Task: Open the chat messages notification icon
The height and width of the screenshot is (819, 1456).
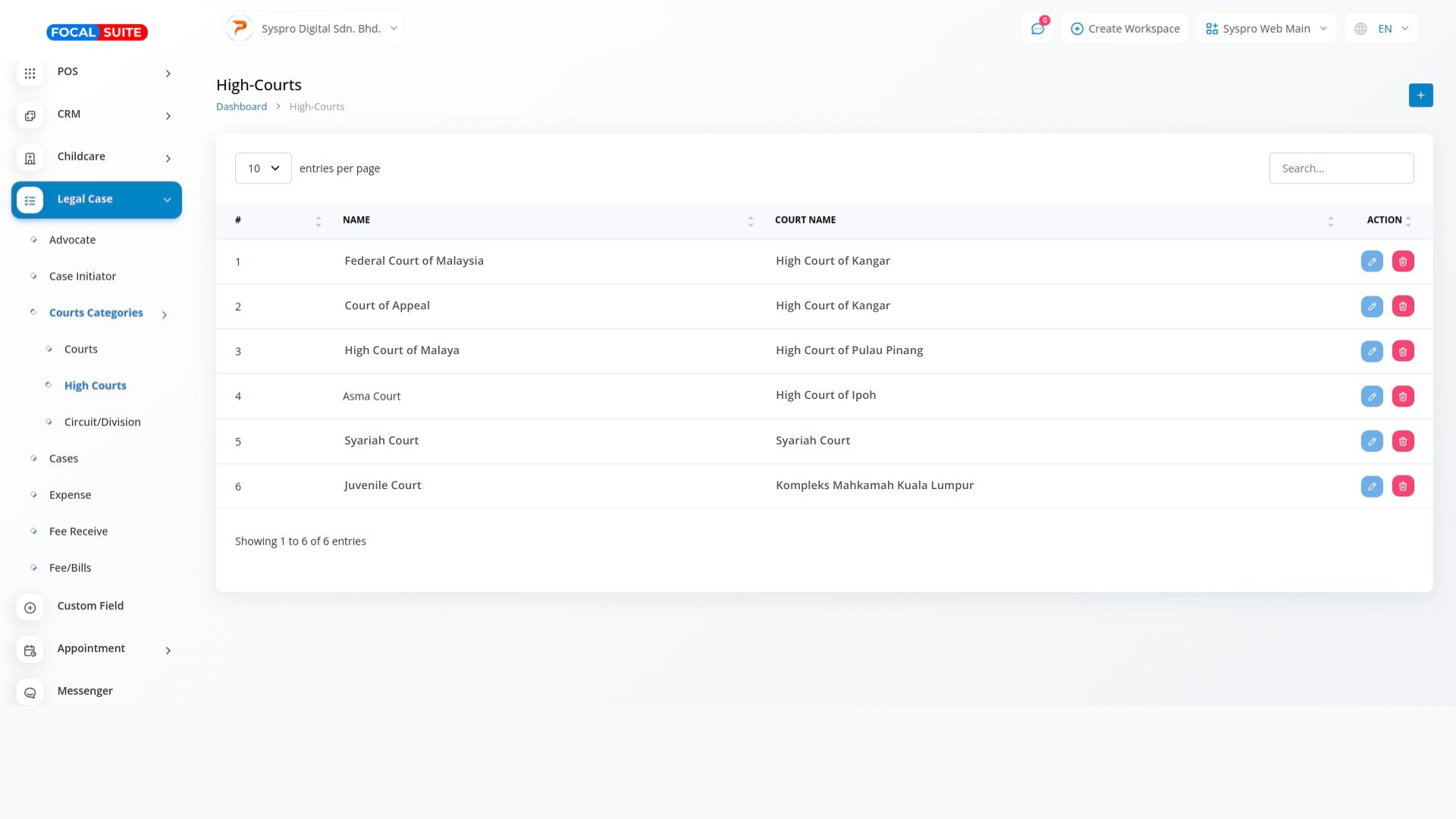Action: [1037, 29]
